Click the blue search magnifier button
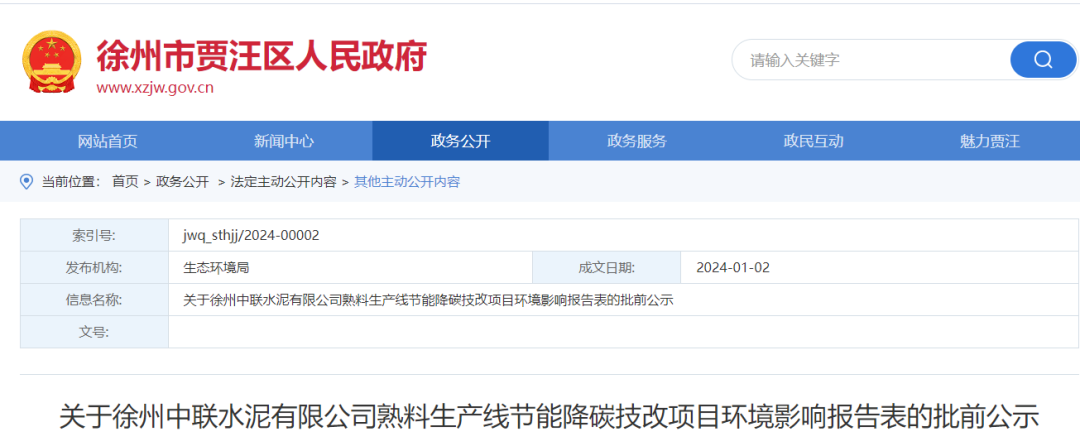1080x446 pixels. coord(1043,60)
